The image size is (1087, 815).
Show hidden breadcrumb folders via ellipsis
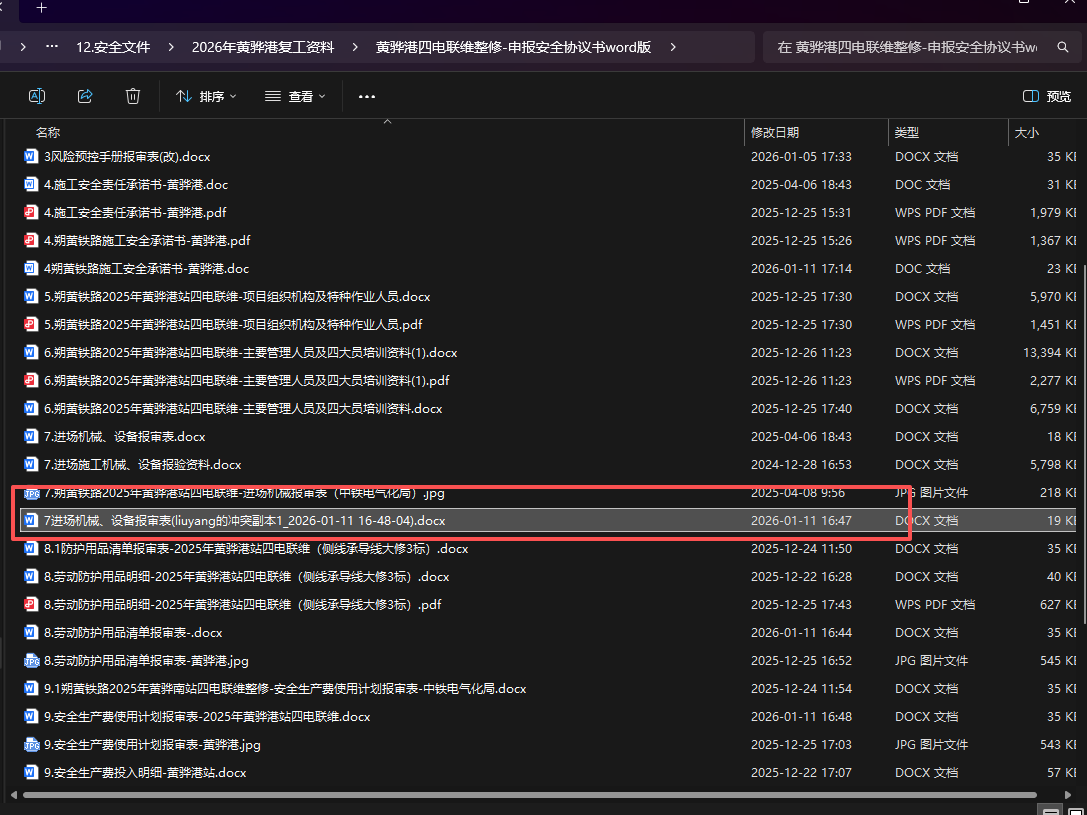pos(52,47)
